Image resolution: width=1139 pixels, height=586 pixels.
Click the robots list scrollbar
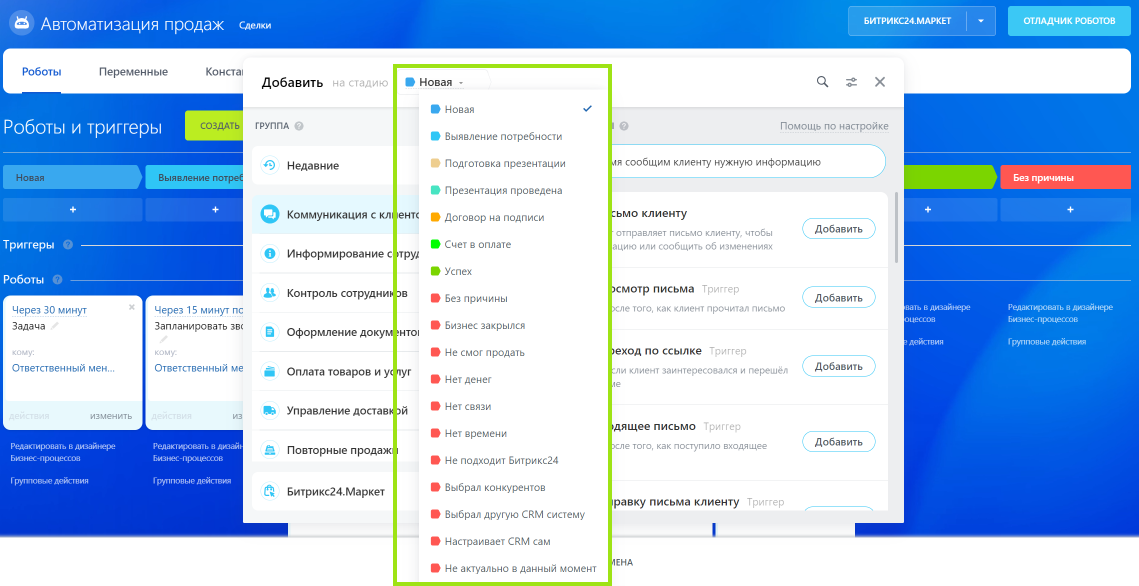tap(896, 227)
